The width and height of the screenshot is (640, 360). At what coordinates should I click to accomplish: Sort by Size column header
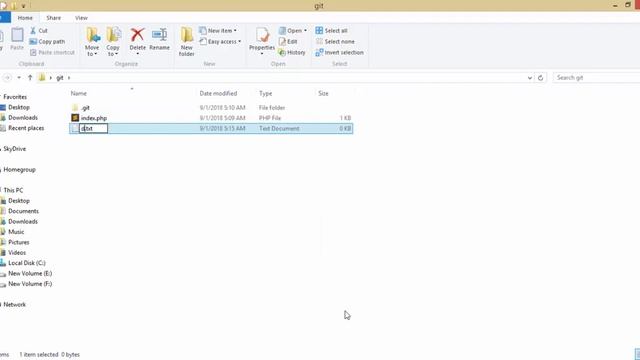coord(323,93)
